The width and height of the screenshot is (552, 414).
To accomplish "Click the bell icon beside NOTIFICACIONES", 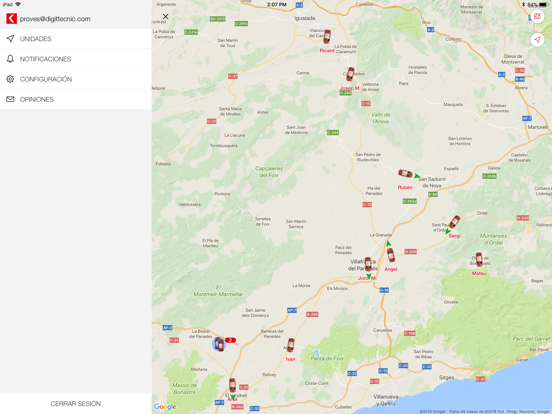I will pos(10,59).
